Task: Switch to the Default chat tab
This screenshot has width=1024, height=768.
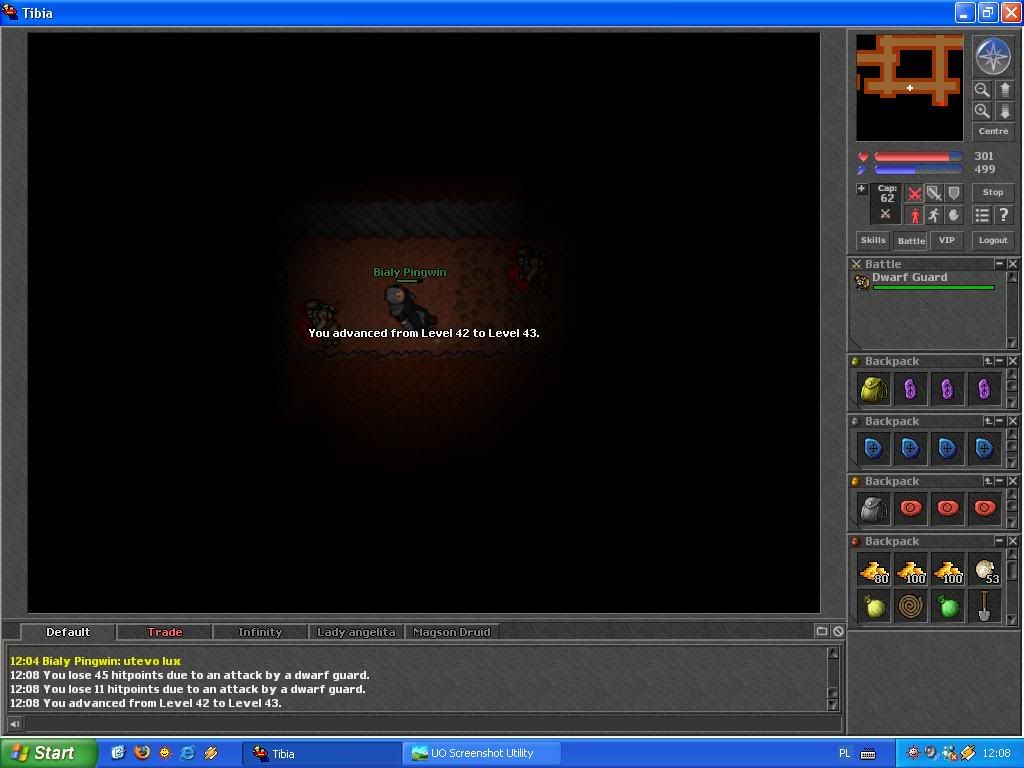Action: (x=68, y=632)
